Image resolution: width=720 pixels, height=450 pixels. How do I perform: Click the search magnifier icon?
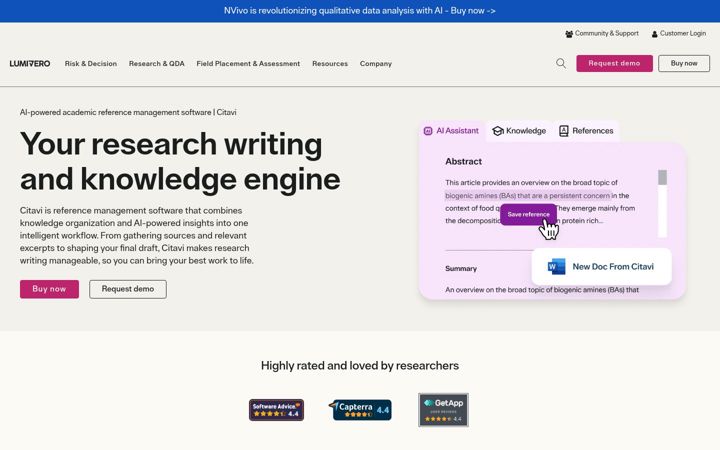coord(561,63)
